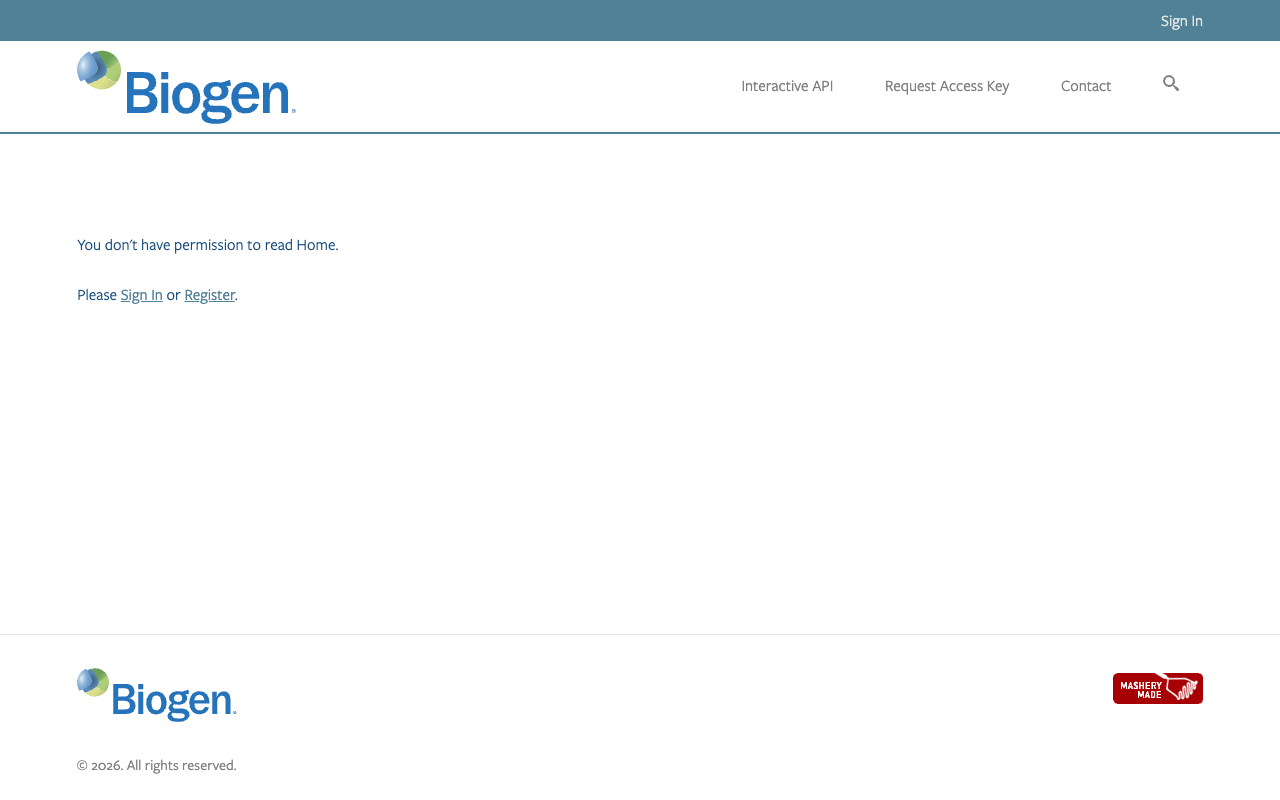Select the "You don't have permission to read Home." text
This screenshot has height=800, width=1280.
click(x=208, y=245)
